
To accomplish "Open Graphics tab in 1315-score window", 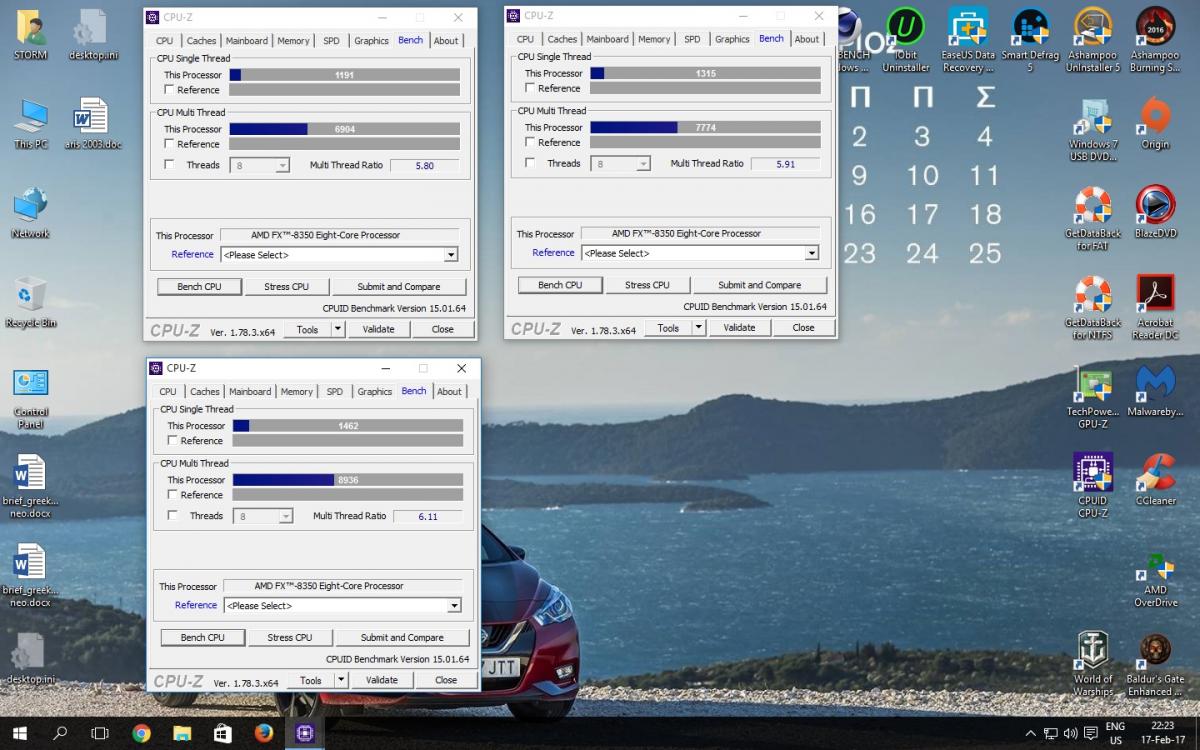I will (x=732, y=39).
